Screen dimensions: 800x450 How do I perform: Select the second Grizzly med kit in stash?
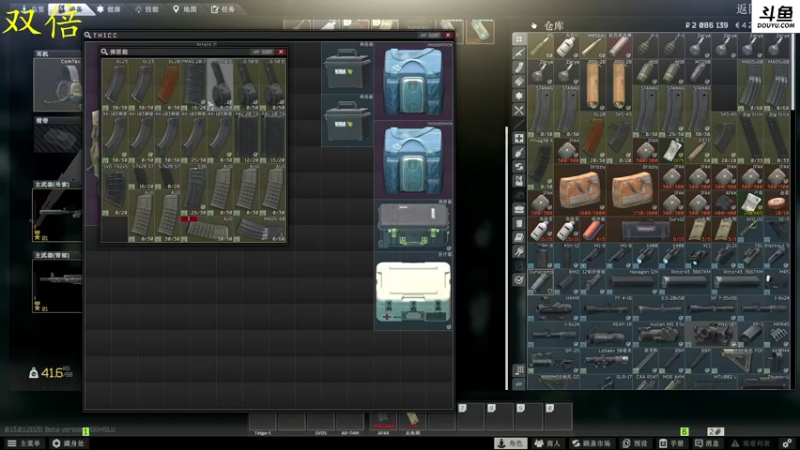632,190
